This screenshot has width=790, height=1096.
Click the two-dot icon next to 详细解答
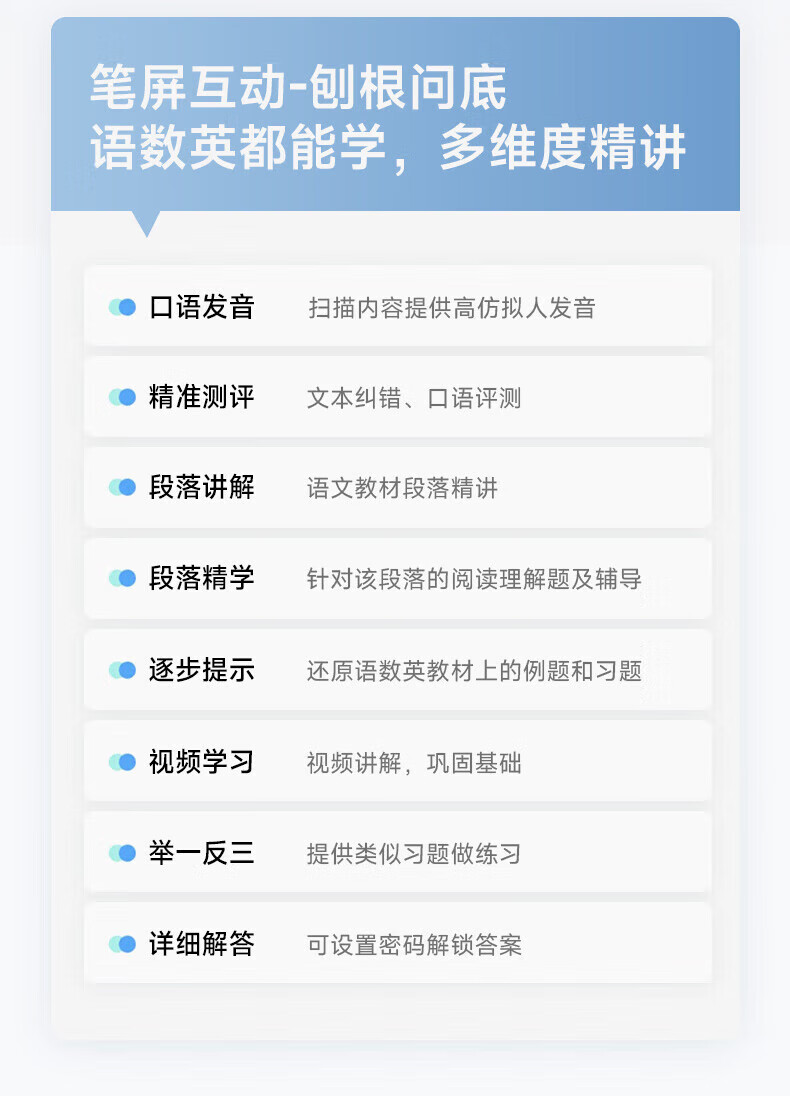pyautogui.click(x=122, y=944)
